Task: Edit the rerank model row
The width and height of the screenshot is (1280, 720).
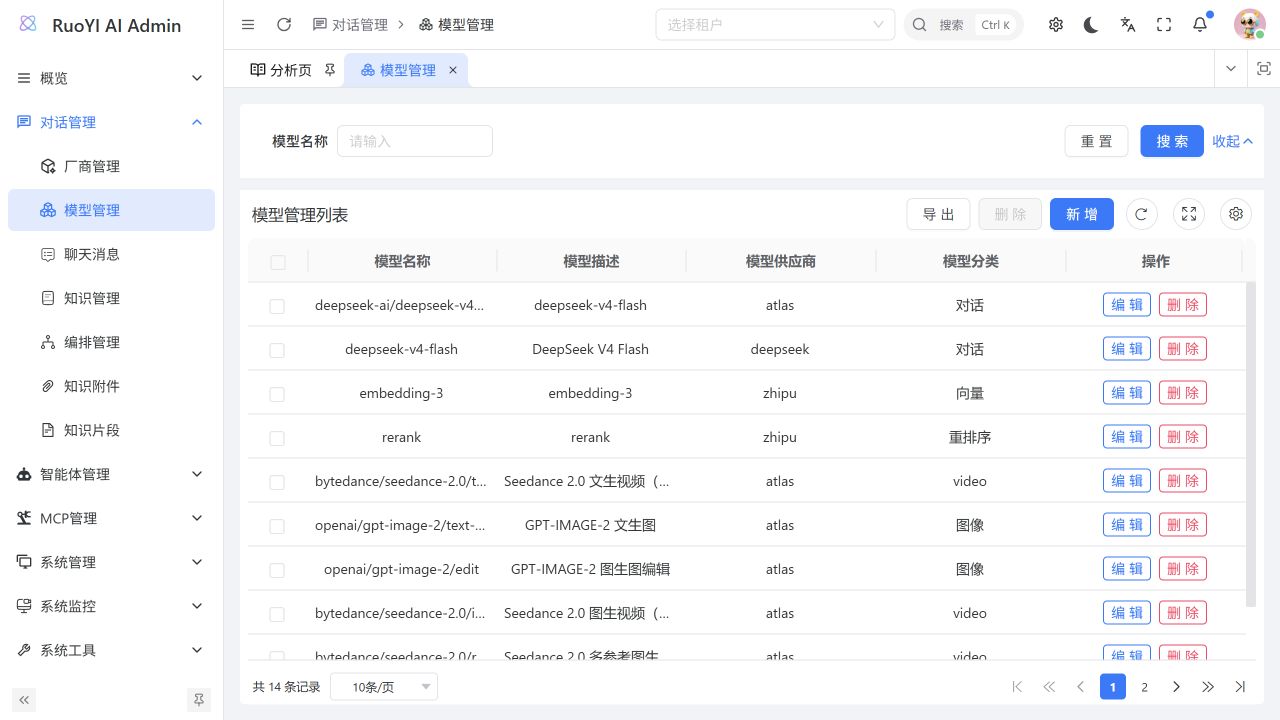Action: point(1127,437)
